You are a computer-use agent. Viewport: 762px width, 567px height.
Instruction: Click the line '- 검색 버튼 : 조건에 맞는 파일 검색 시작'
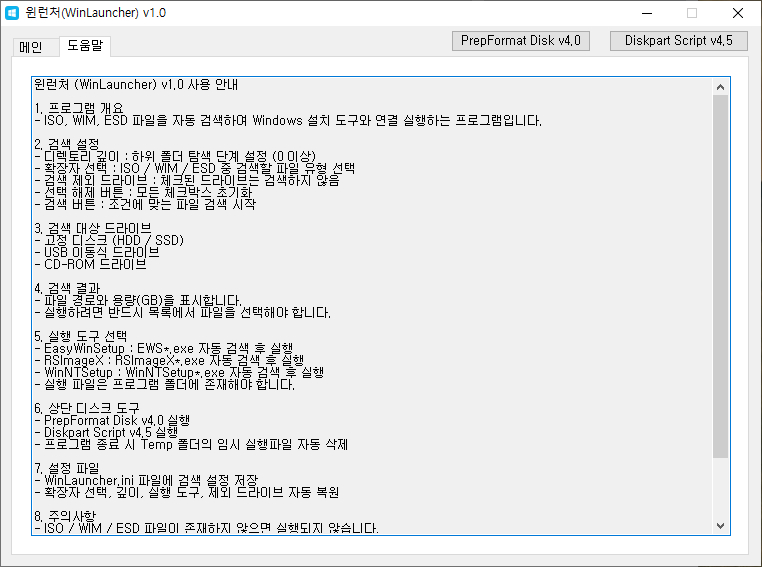pos(145,205)
